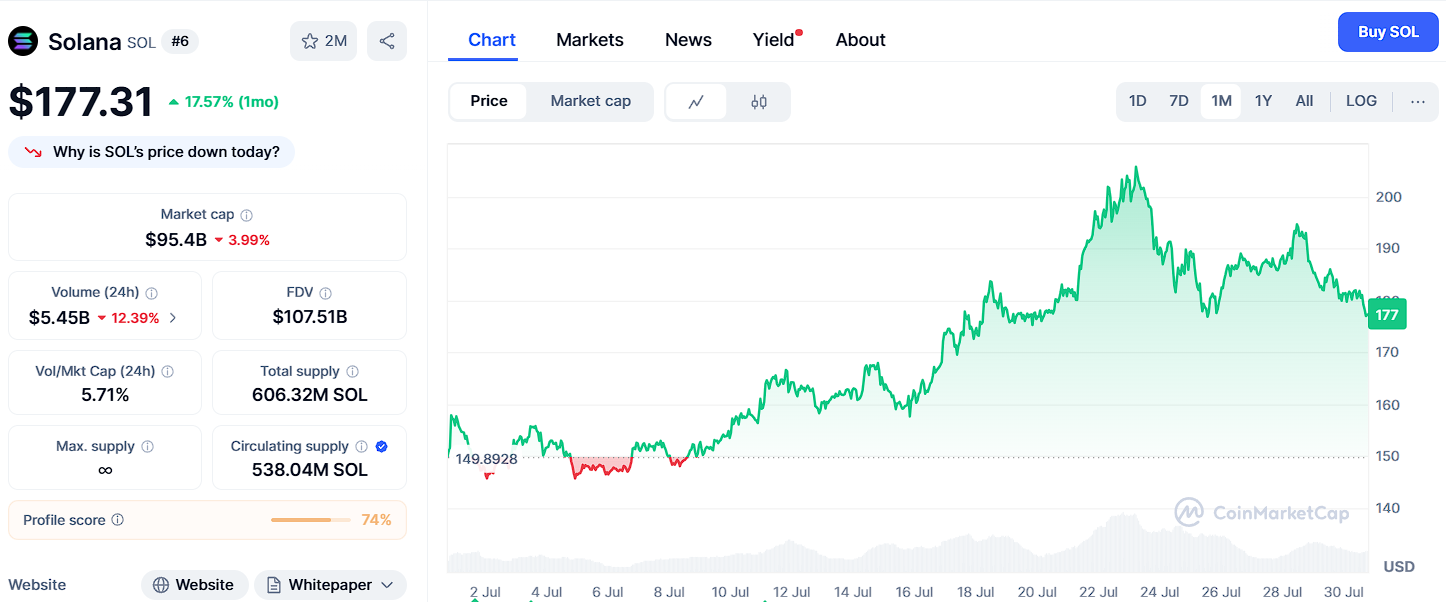Screen dimensions: 1446x602
Task: Click Profile score info icon
Action: point(118,520)
